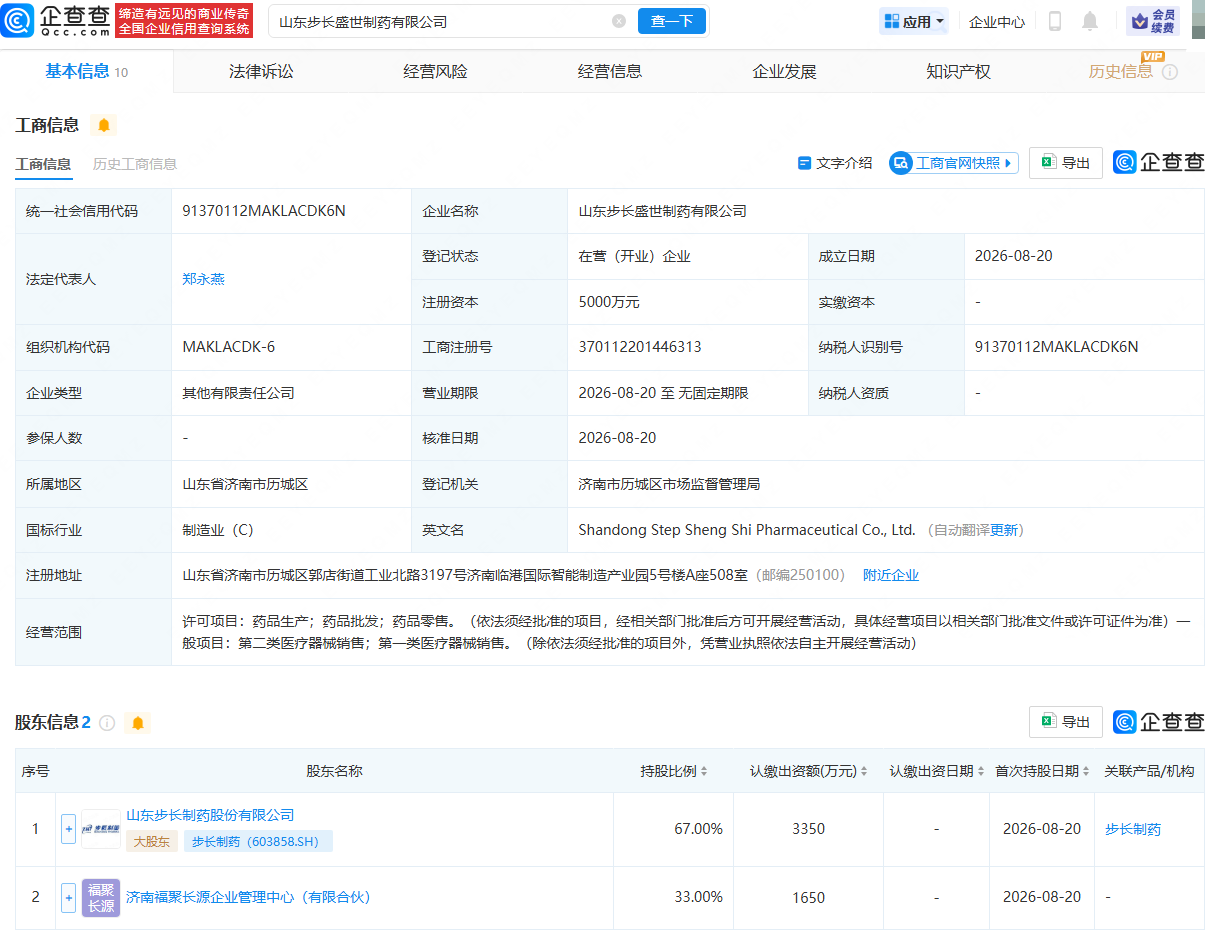Click 企查查 logo beside 工商信息 export
The height and width of the screenshot is (930, 1205).
(1159, 162)
